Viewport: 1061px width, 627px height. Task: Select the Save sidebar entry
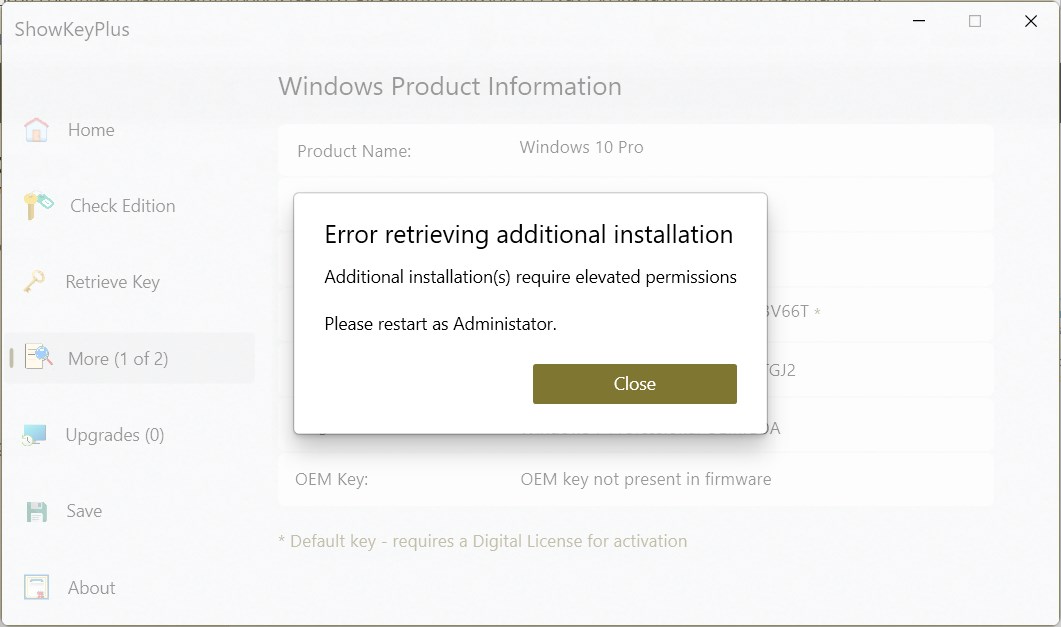click(x=84, y=510)
